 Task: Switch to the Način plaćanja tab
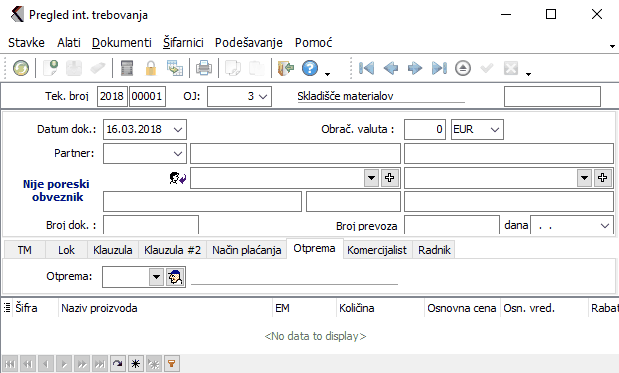[x=247, y=250]
